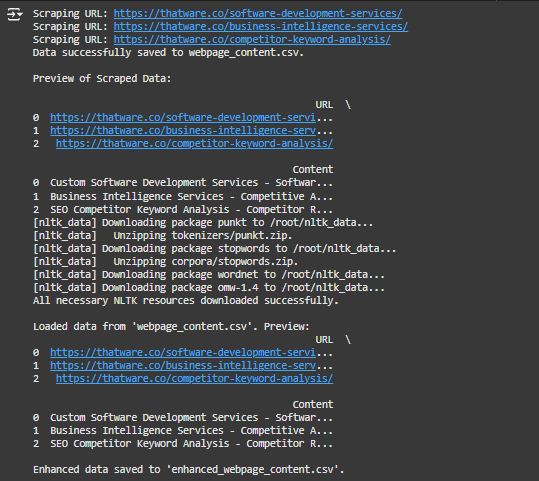539x481 pixels.
Task: Open the first scraping business-intelligence-services link
Action: click(x=261, y=26)
